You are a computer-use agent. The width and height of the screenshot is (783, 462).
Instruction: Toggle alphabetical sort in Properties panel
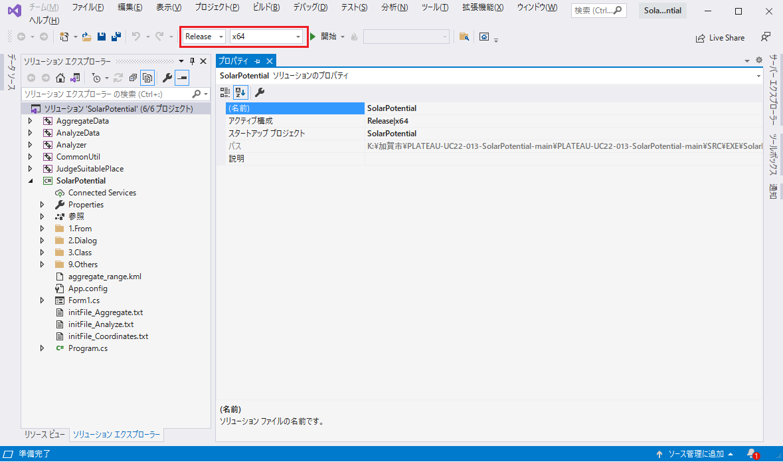click(x=241, y=93)
